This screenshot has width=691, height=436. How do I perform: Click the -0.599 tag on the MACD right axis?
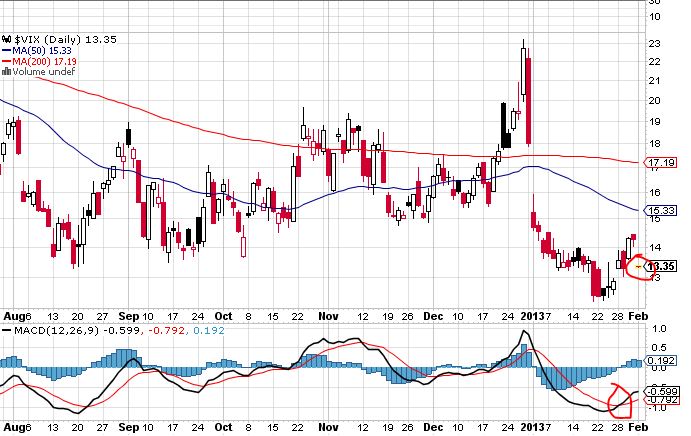click(661, 391)
